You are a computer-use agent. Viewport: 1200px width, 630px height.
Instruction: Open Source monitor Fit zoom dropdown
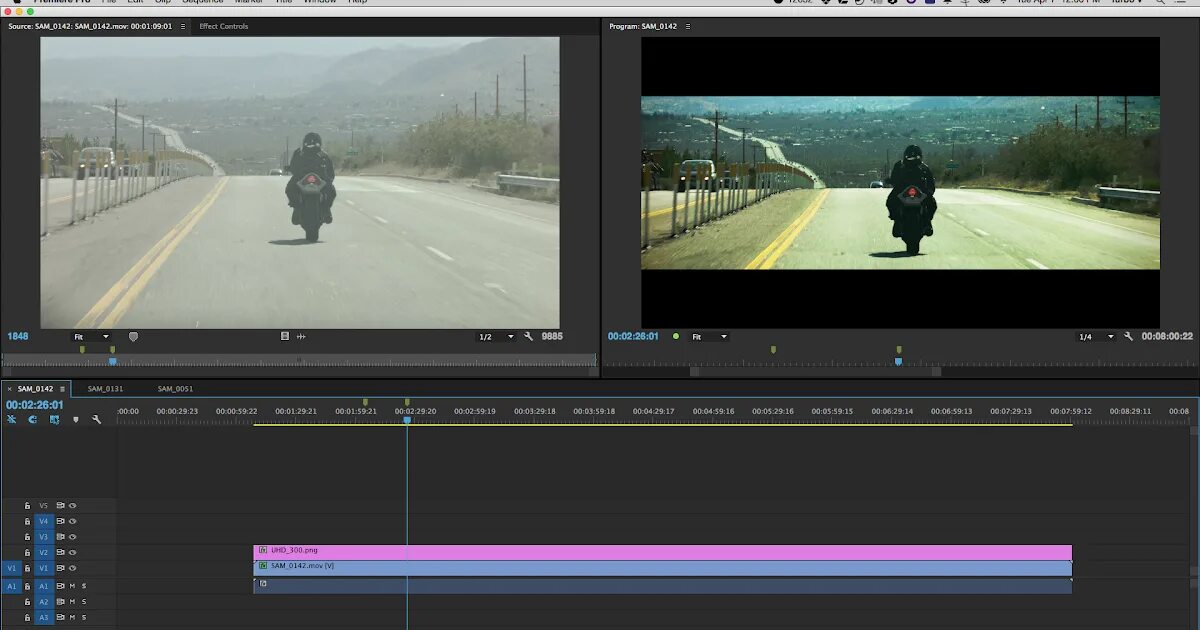91,337
